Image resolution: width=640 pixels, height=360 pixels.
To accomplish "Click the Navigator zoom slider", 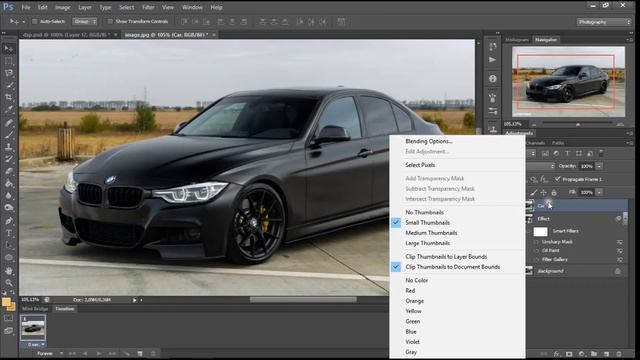I will coord(577,124).
